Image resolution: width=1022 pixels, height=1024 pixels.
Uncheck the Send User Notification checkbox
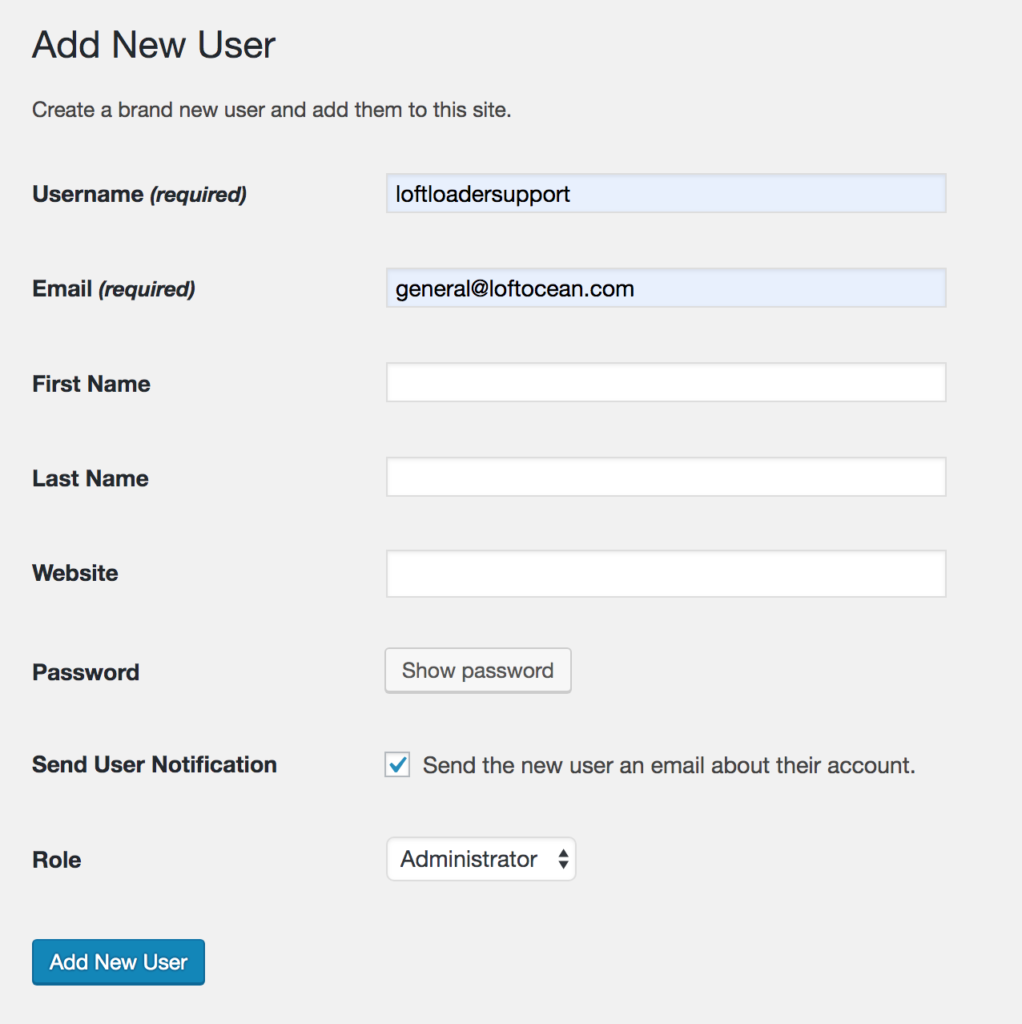(x=397, y=765)
